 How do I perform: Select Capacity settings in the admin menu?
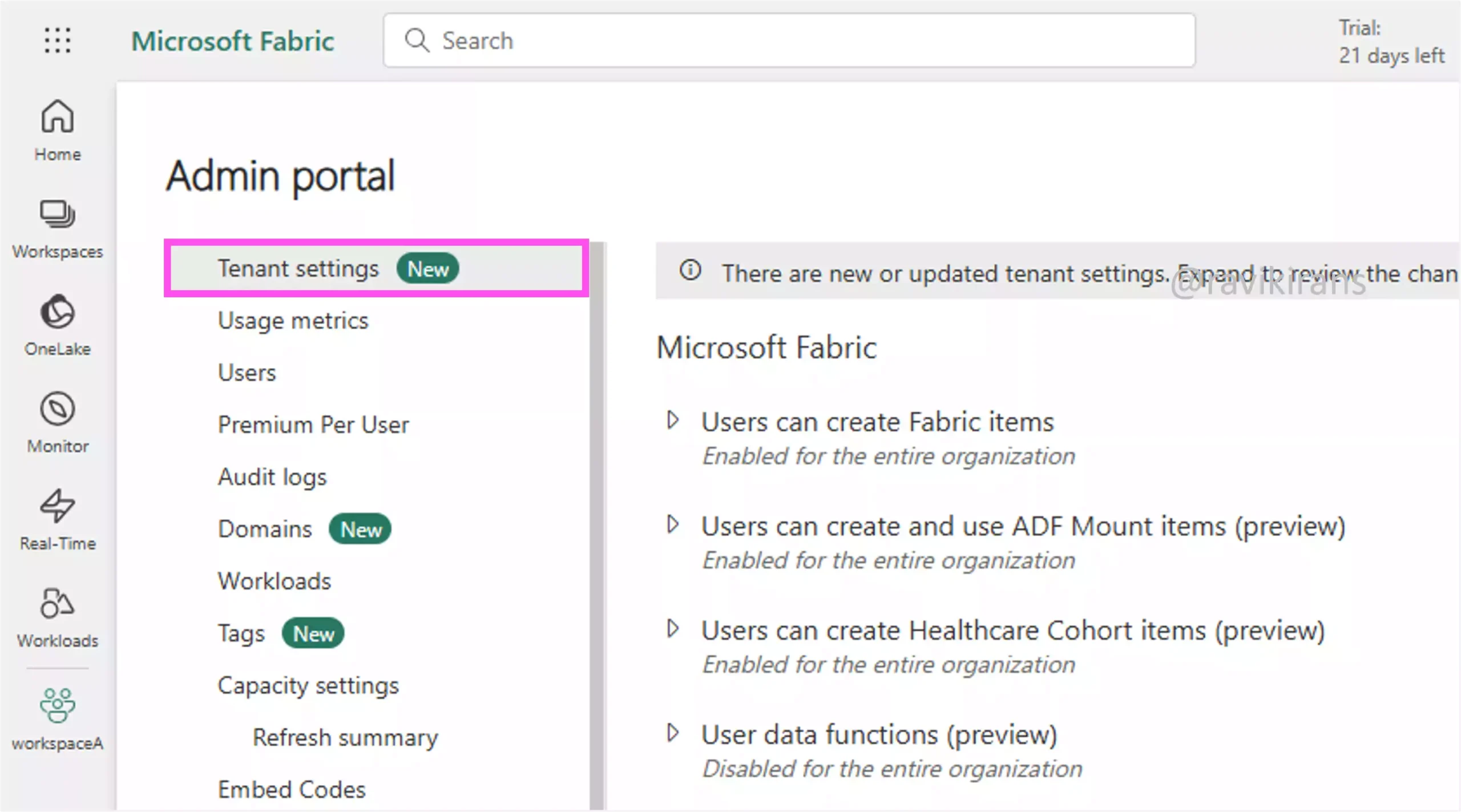pos(308,686)
